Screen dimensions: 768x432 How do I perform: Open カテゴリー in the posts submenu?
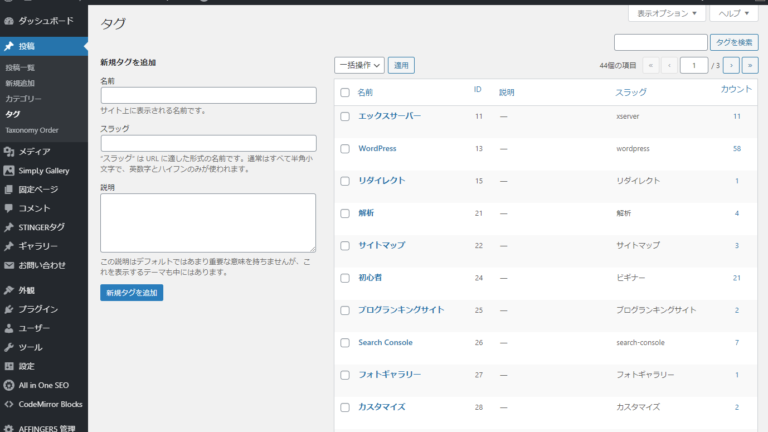pos(23,99)
